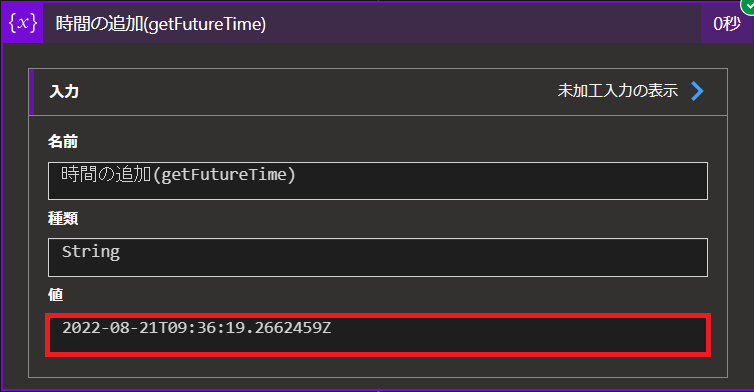Click the 名前 field containing 時間の追加(getFutureTime)
Image resolution: width=754 pixels, height=392 pixels.
pyautogui.click(x=377, y=181)
